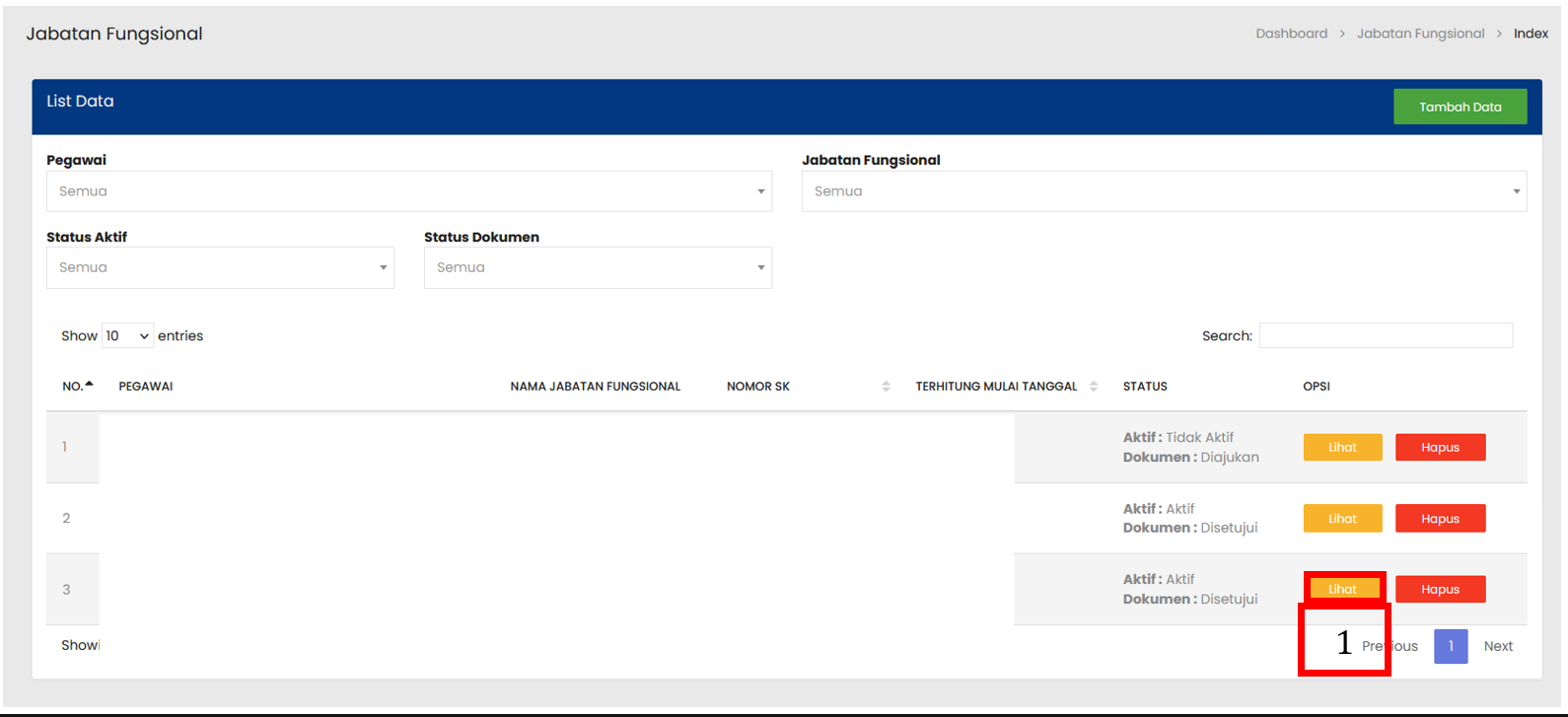Sort by Terhitung Mulai Tanggal arrows

coord(1094,387)
